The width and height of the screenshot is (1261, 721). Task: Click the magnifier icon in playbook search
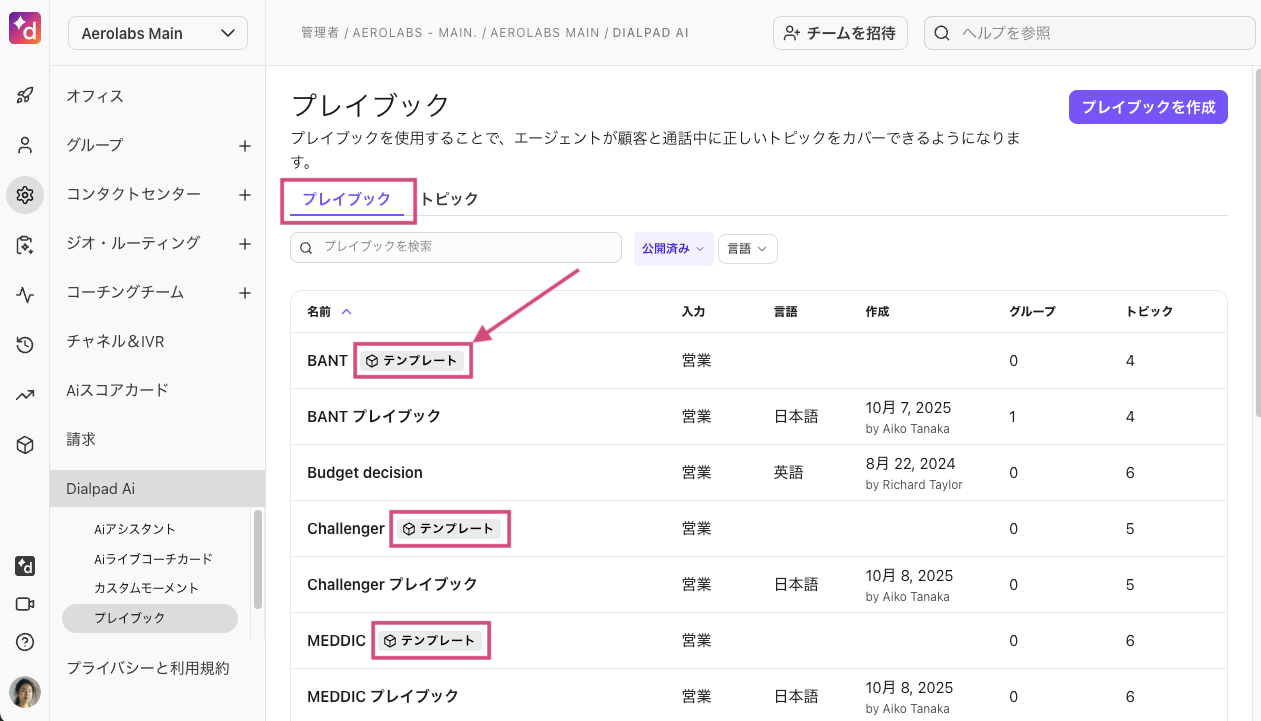click(307, 247)
